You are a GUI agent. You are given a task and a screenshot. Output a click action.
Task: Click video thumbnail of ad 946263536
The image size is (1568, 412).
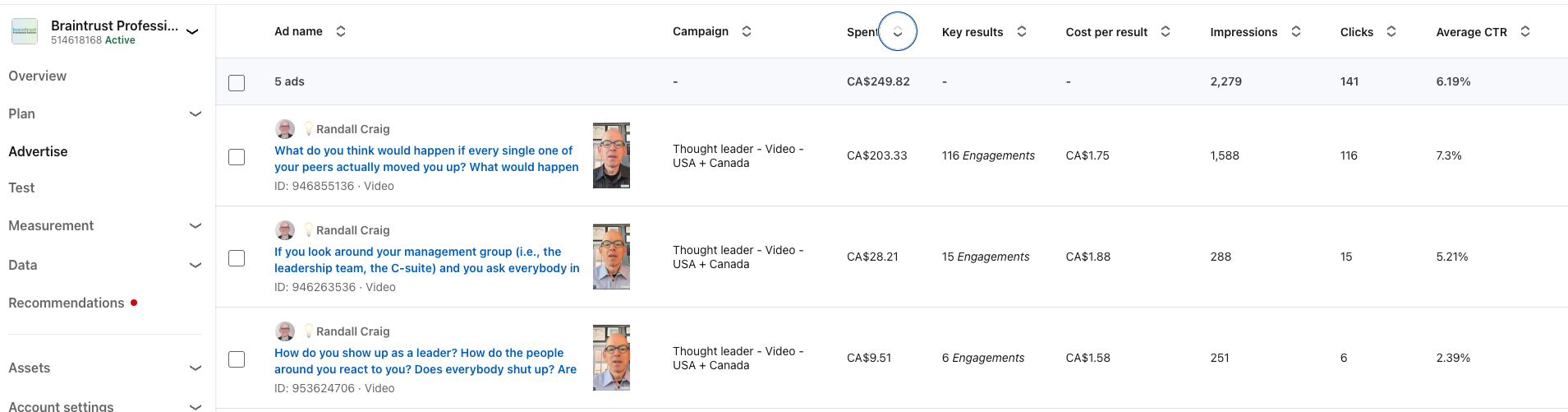click(611, 257)
